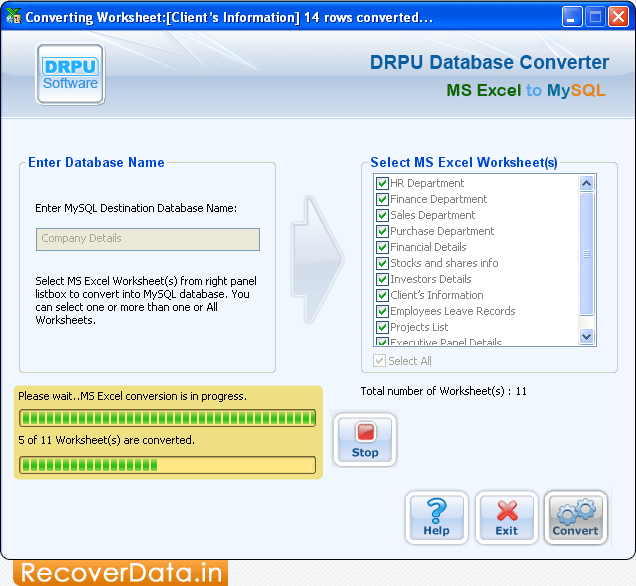Viewport: 636px width, 586px height.
Task: Click the DRPU Software logo
Action: (x=71, y=75)
